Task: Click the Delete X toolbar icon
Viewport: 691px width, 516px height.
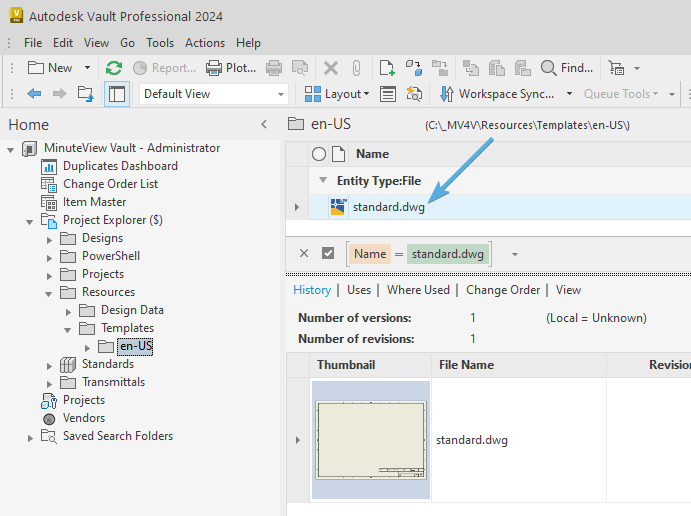Action: (x=331, y=68)
